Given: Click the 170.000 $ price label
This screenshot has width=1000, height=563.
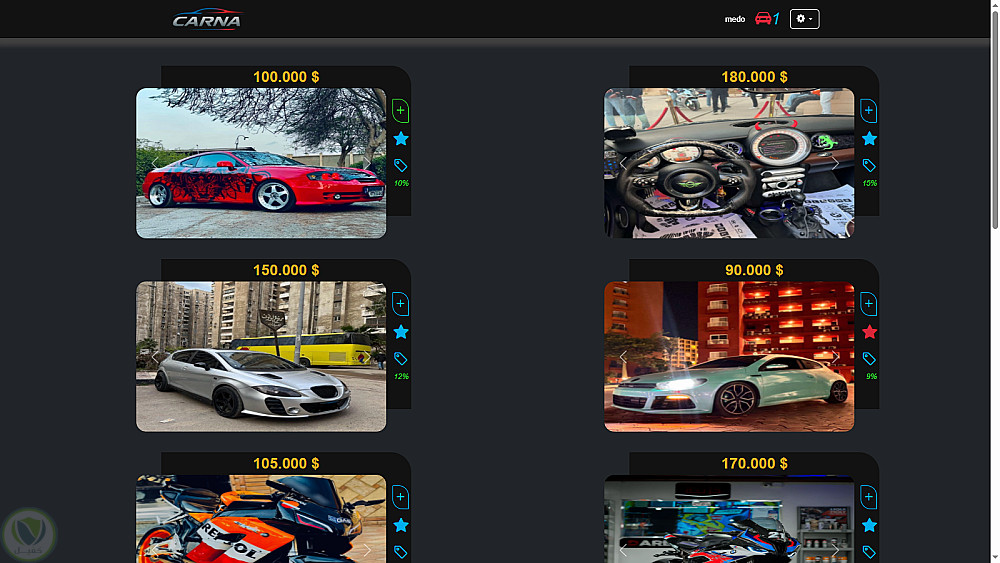Looking at the screenshot, I should [x=754, y=464].
